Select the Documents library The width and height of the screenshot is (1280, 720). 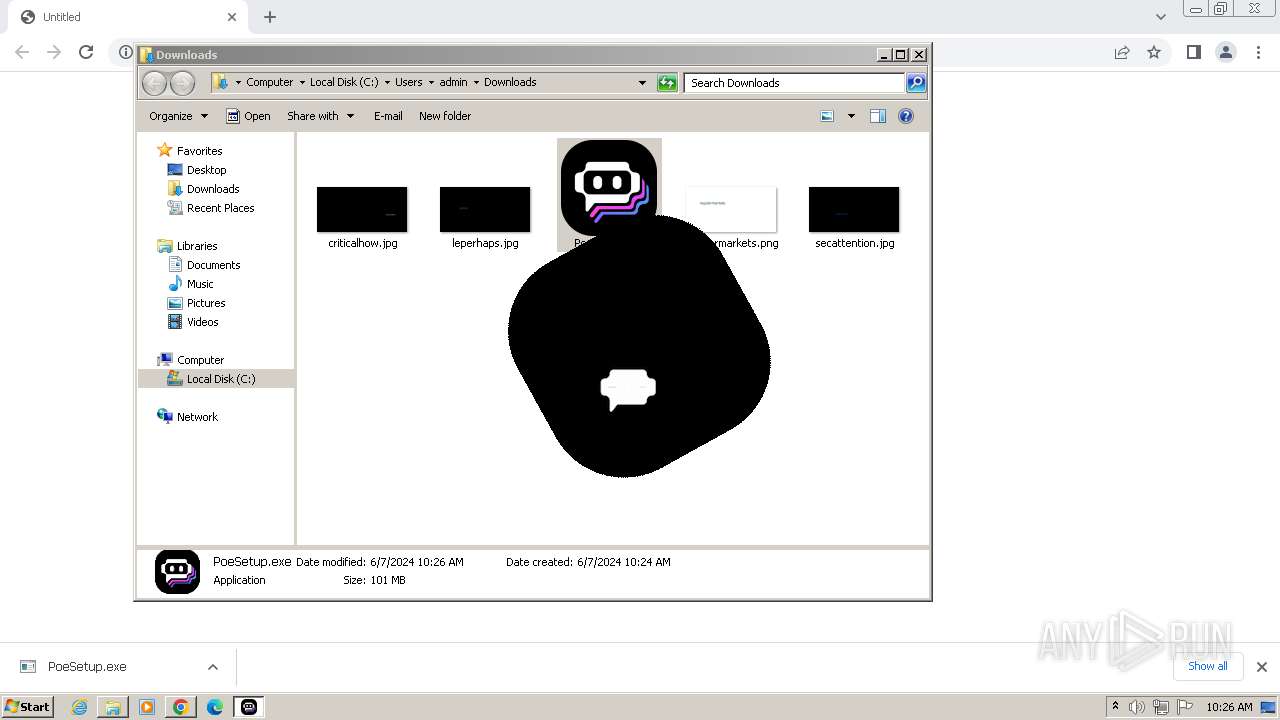(x=213, y=265)
